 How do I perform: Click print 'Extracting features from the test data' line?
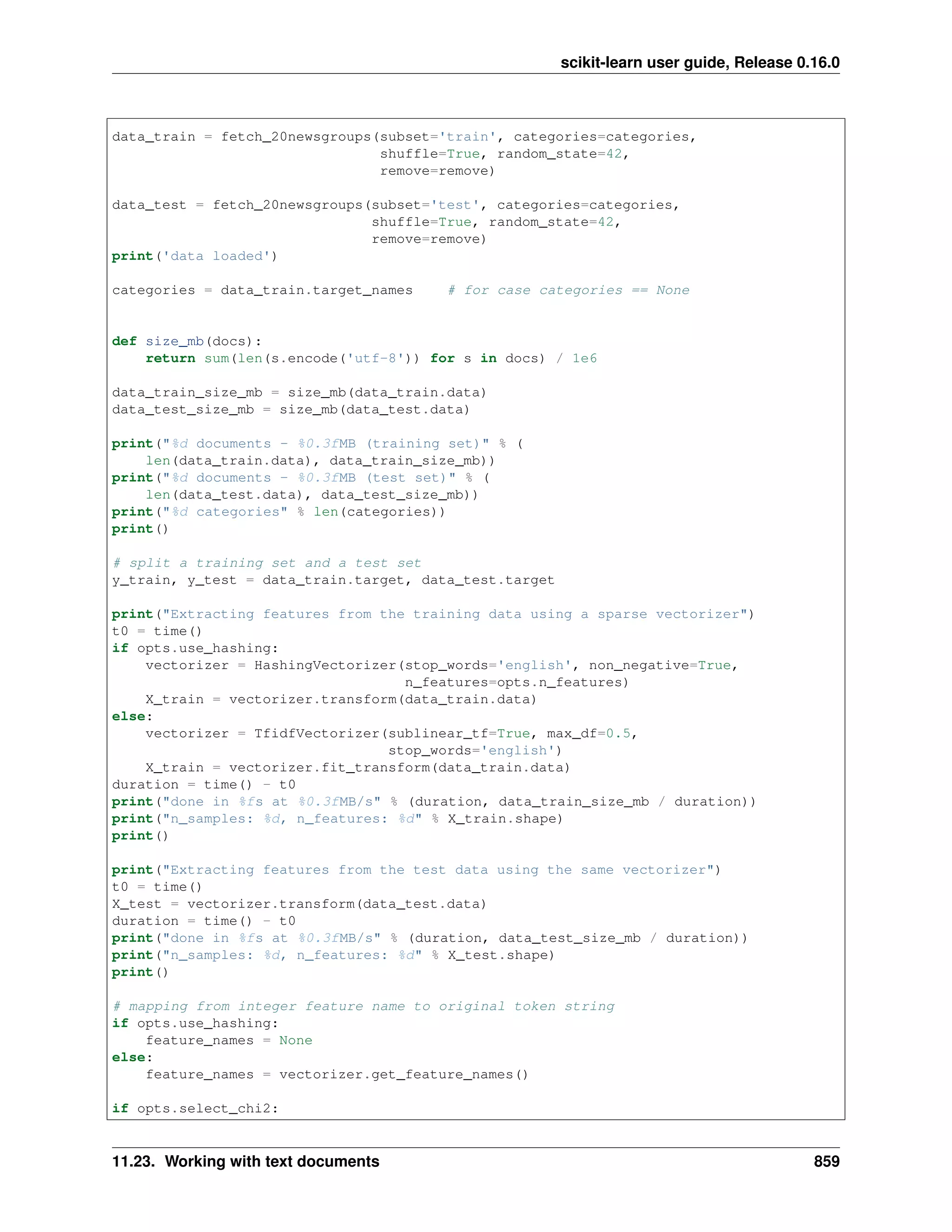pos(416,870)
